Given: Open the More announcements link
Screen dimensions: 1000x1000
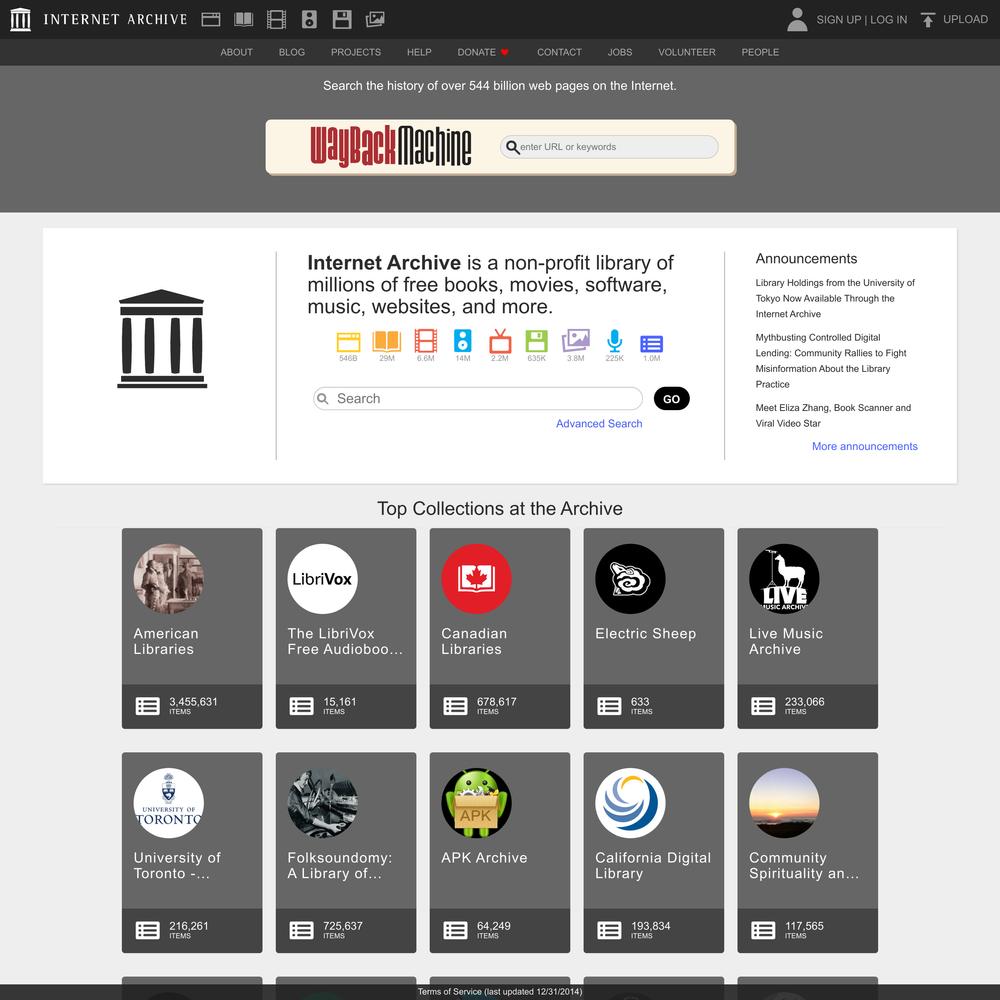Looking at the screenshot, I should tap(865, 446).
